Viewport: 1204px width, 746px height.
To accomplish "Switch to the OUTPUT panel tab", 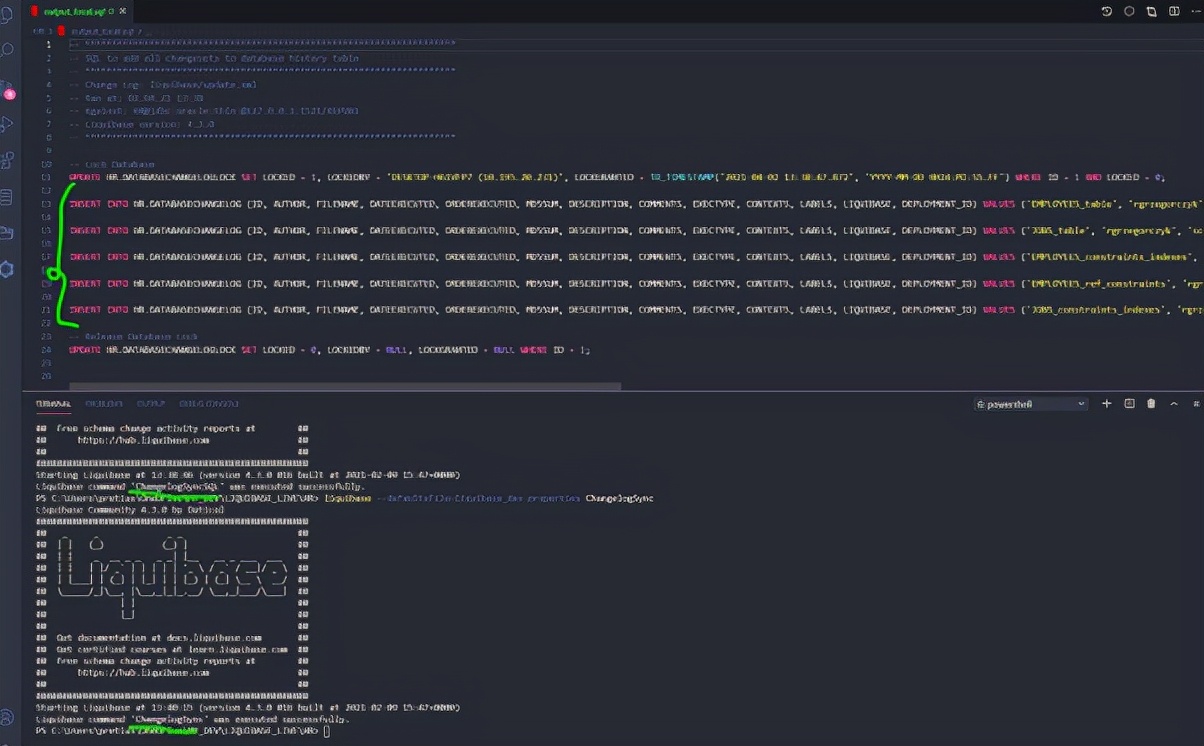I will tap(151, 404).
